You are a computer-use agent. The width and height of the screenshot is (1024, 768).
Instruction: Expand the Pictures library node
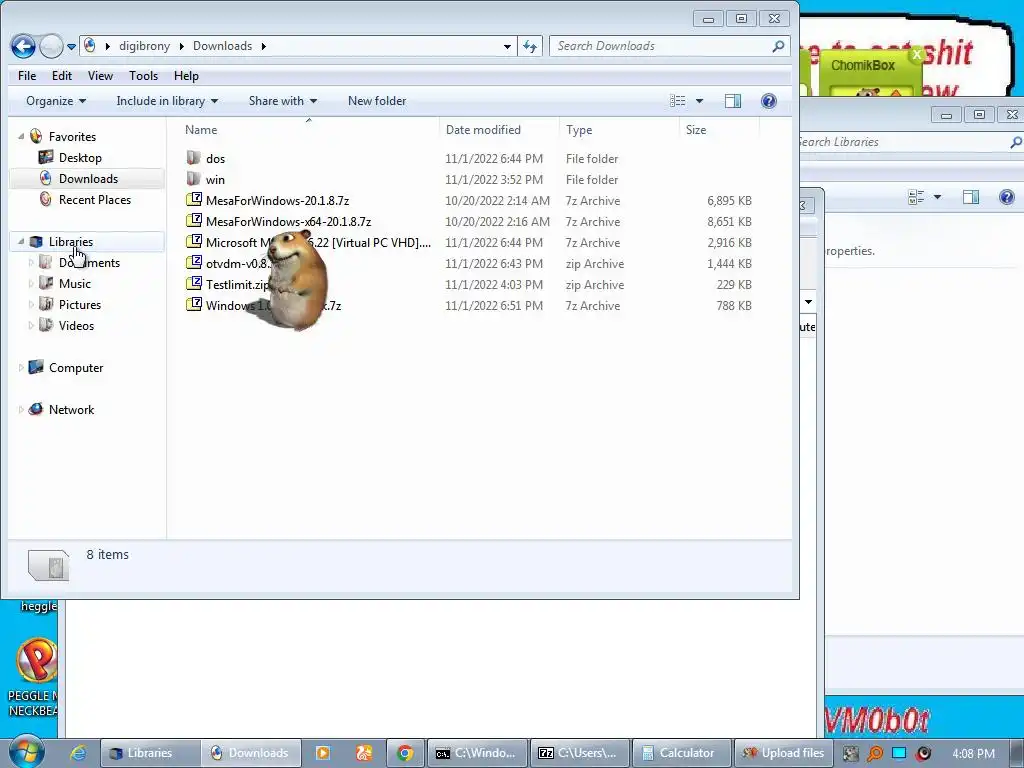(x=31, y=304)
